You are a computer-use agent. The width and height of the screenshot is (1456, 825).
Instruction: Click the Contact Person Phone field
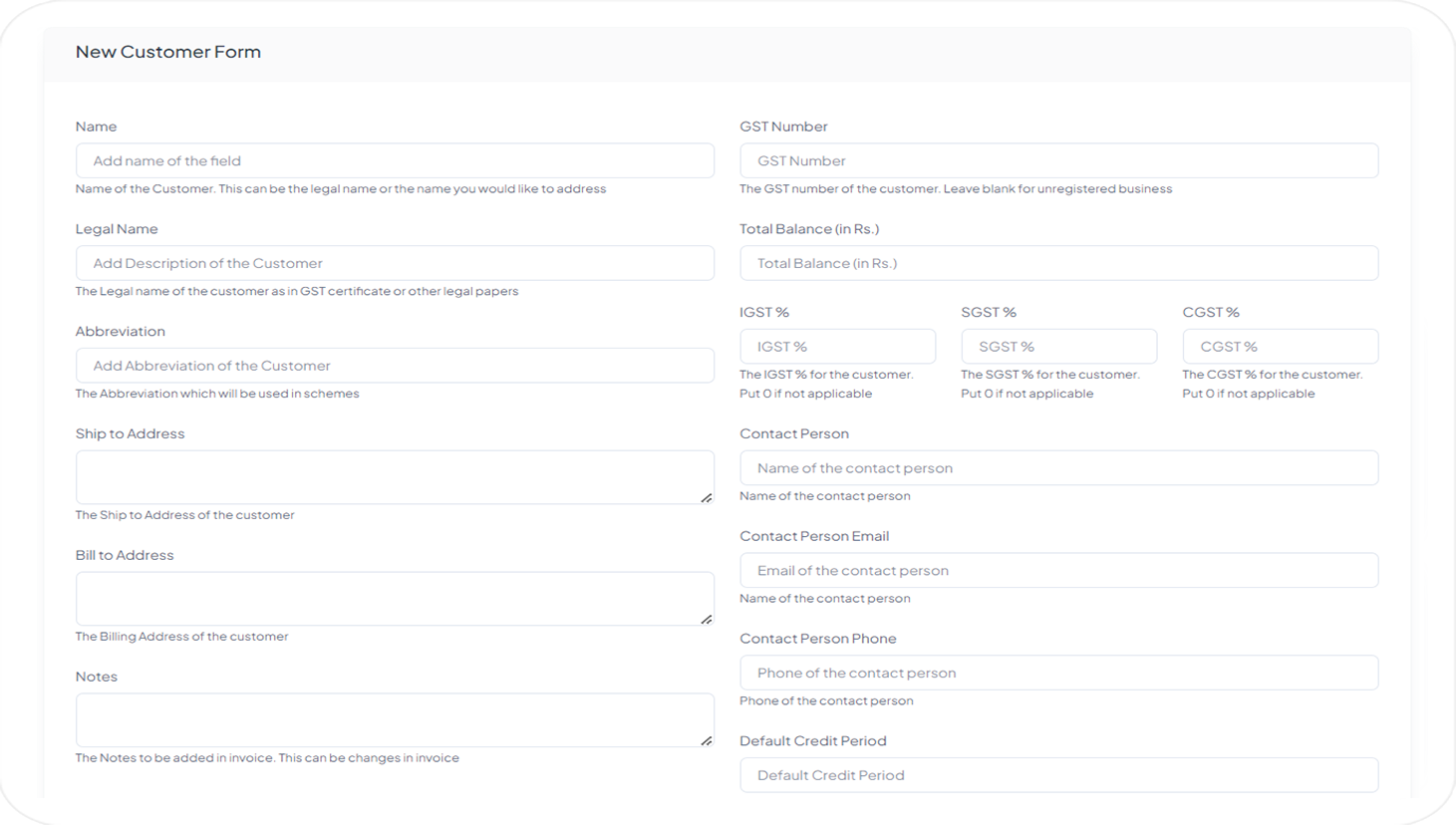(x=1058, y=673)
